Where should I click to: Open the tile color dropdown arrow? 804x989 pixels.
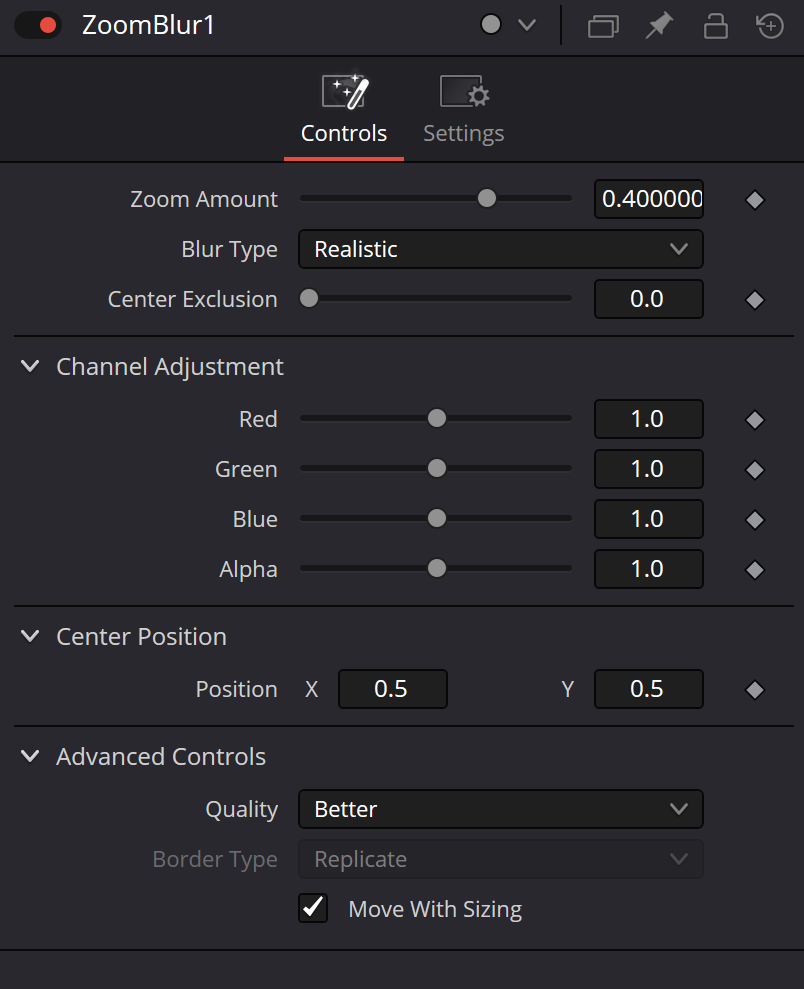pyautogui.click(x=527, y=25)
